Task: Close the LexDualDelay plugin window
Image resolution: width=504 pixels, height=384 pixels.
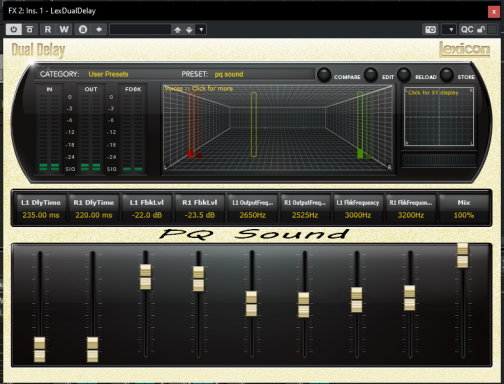Action: pos(494,11)
